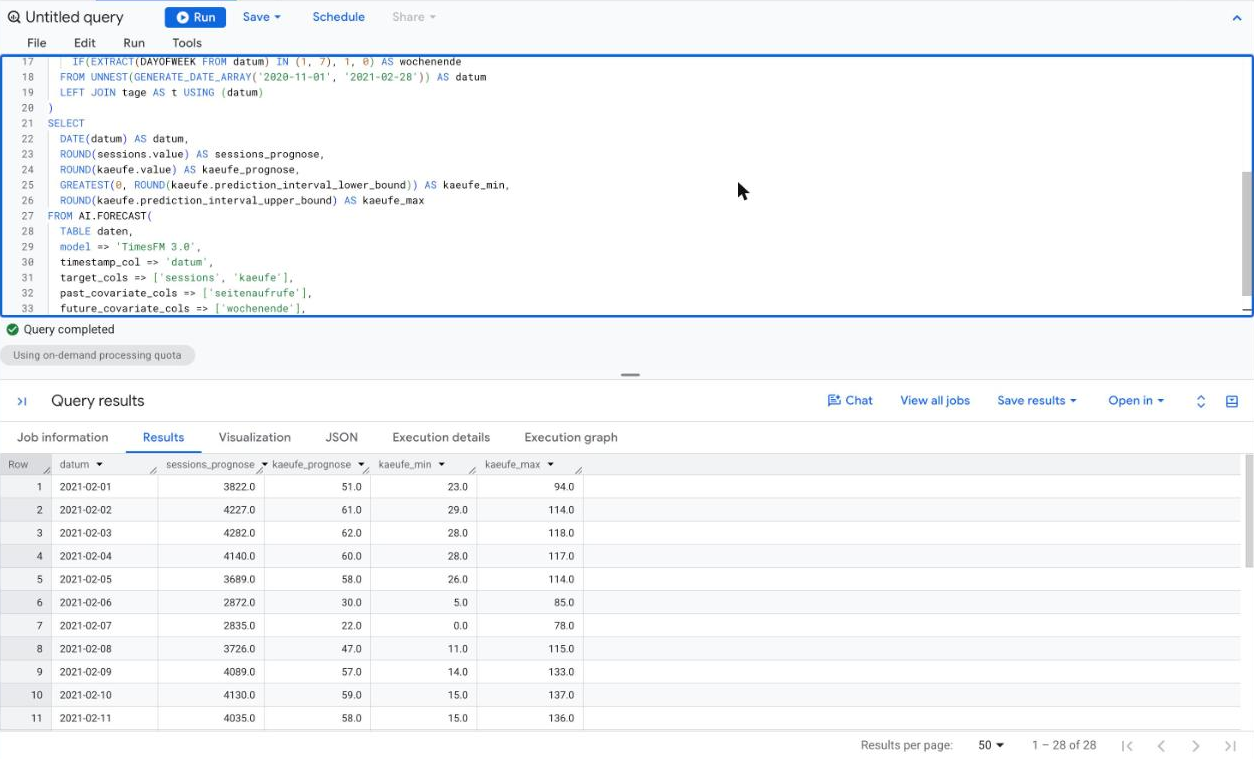Open results per page dropdown showing 50
This screenshot has width=1254, height=759.
click(x=990, y=745)
